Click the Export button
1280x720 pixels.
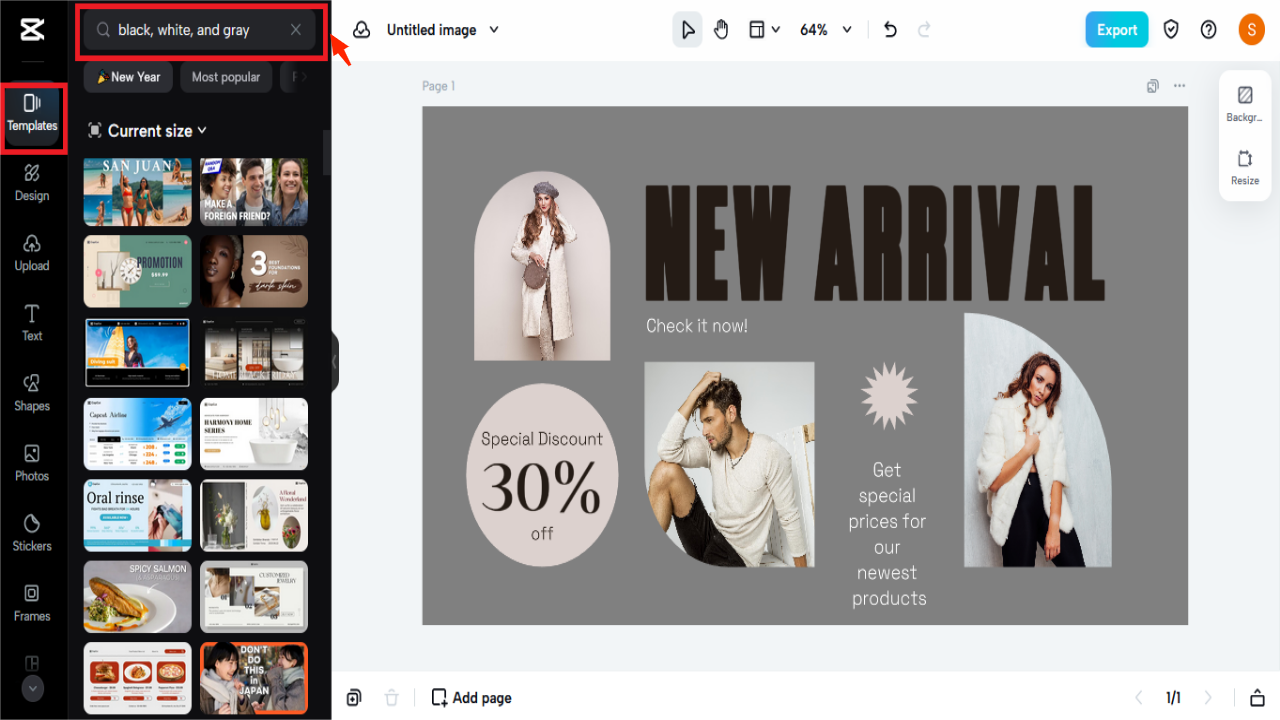(x=1116, y=29)
